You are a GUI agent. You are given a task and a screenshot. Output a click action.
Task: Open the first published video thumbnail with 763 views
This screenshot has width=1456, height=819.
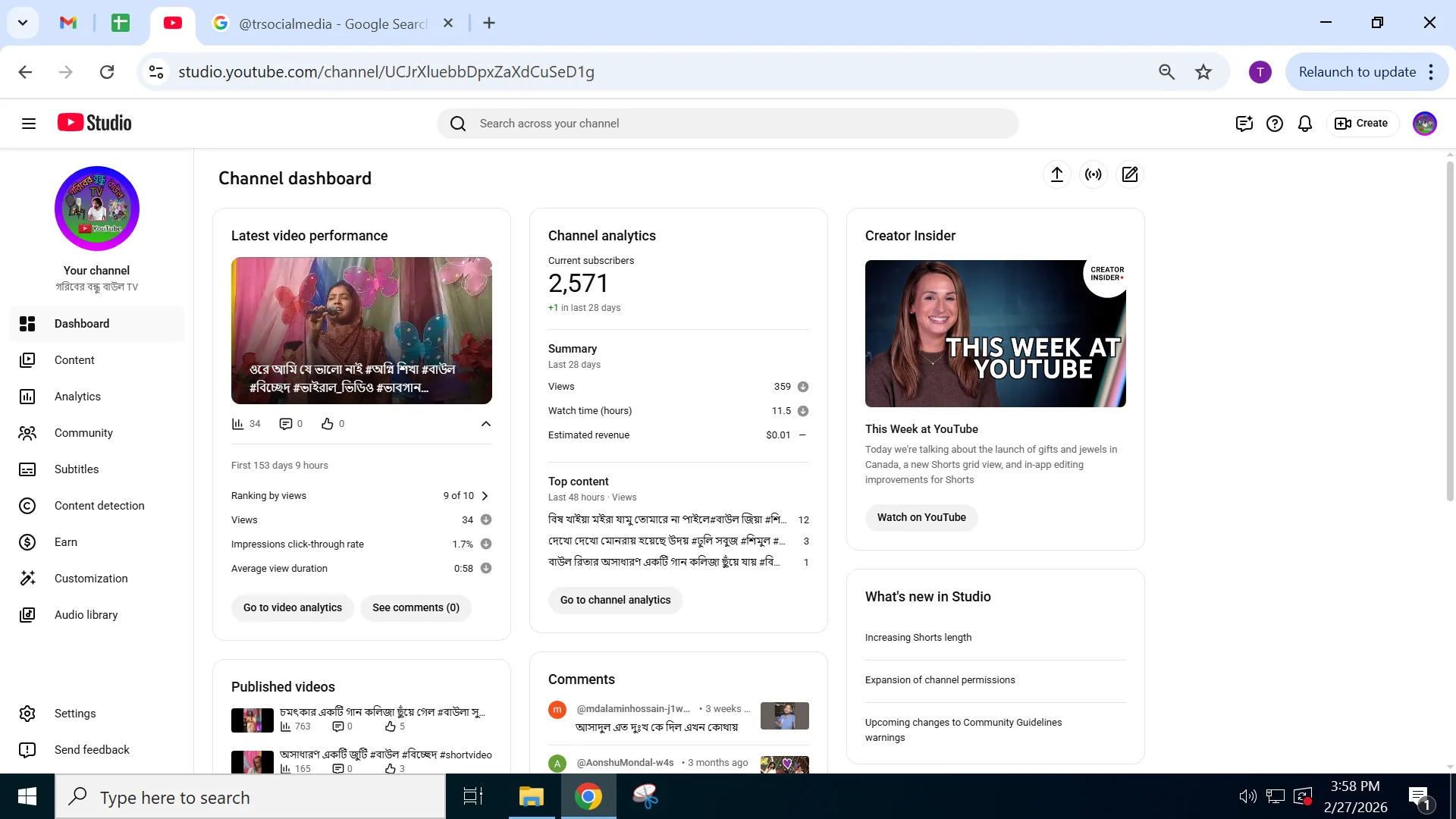[253, 720]
